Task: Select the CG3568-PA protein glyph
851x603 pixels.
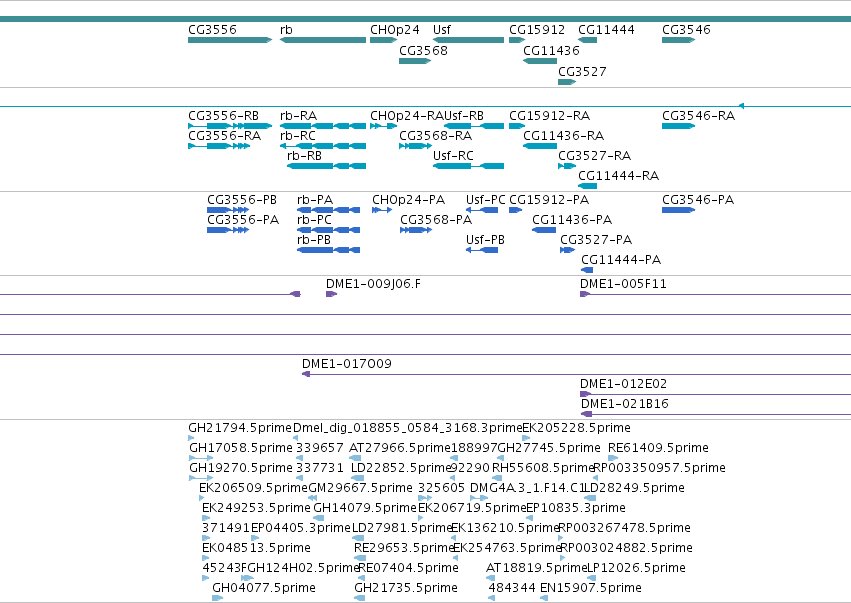Action: click(416, 230)
